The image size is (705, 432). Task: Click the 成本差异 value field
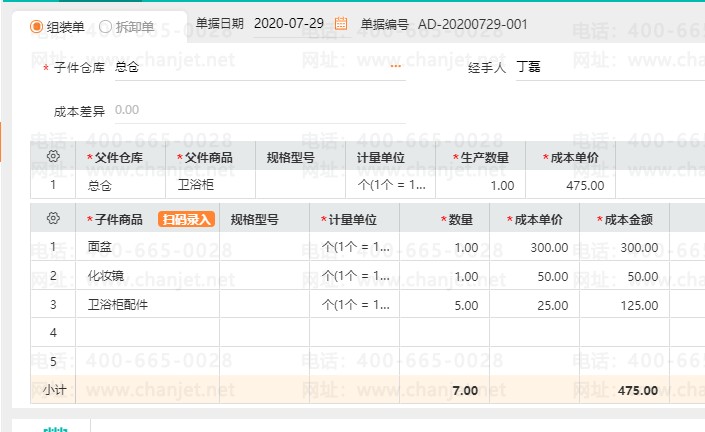250,110
